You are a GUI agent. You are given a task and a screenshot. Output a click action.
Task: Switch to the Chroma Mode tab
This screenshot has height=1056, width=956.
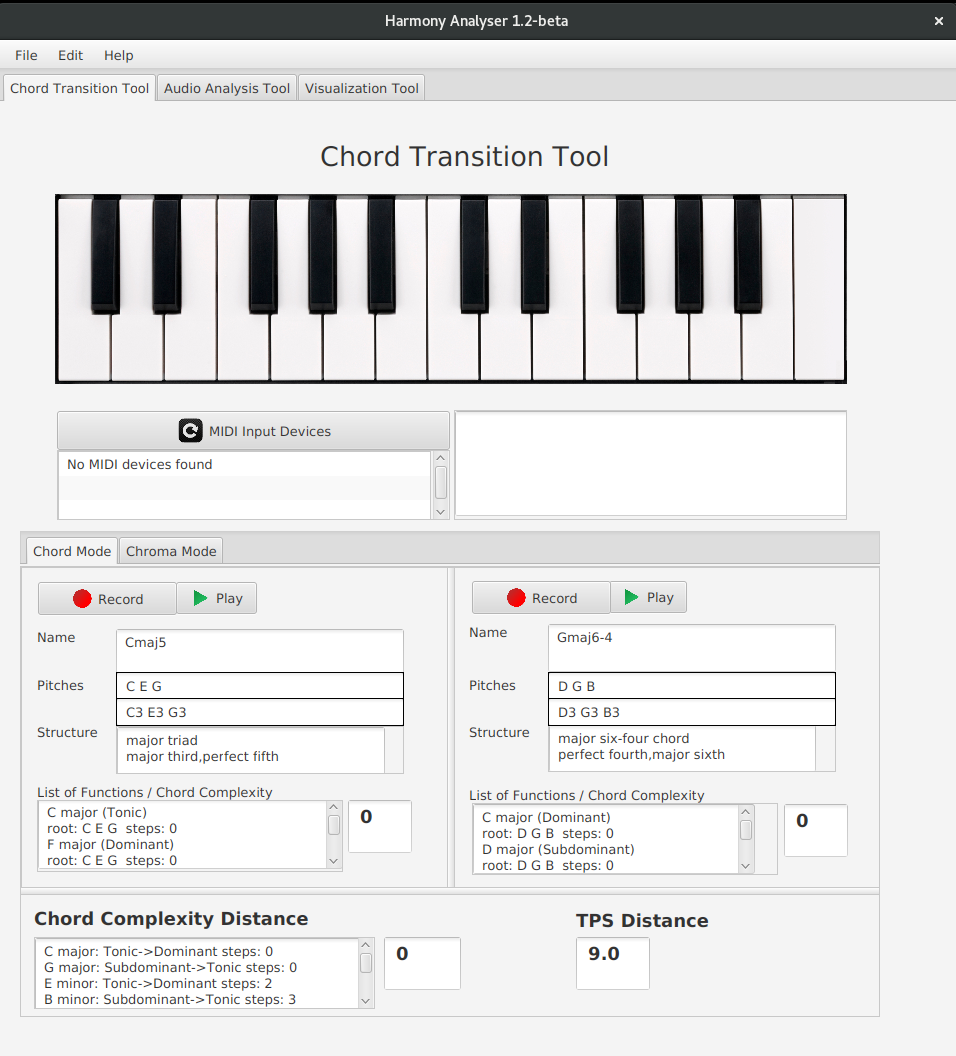(170, 551)
